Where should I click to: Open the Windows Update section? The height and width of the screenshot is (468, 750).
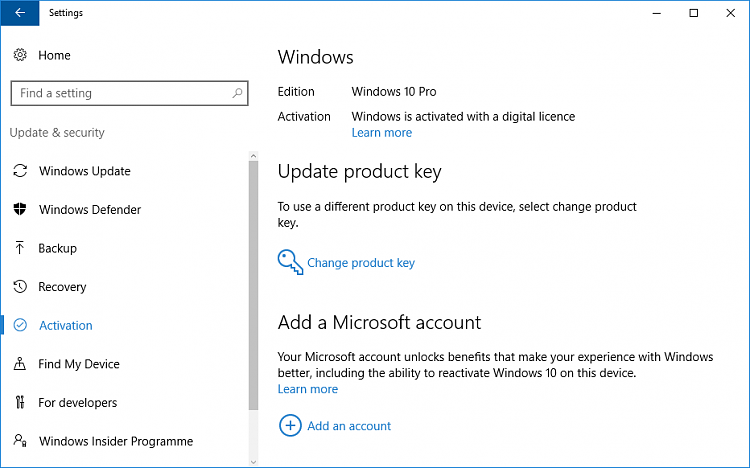[x=85, y=171]
